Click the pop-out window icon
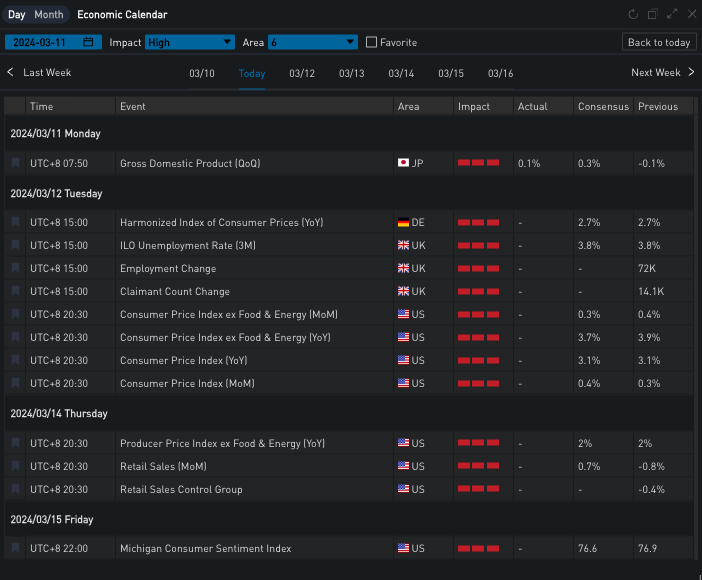702x580 pixels. (652, 15)
